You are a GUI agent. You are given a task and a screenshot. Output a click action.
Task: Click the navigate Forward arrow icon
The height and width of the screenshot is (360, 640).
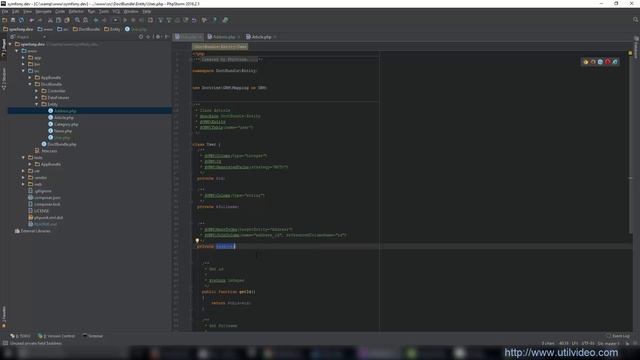click(x=104, y=20)
